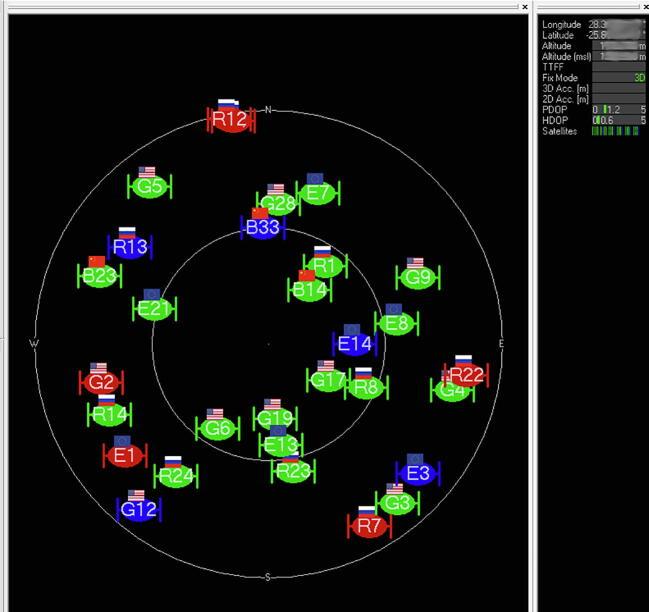Image resolution: width=649 pixels, height=612 pixels.
Task: Click the blue E14 Galileo satellite
Action: (x=354, y=344)
